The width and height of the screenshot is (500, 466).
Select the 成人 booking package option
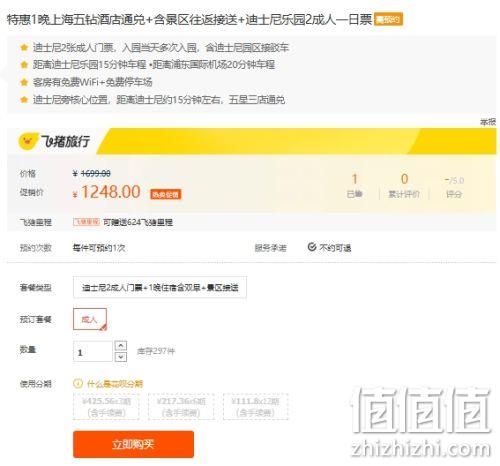(x=90, y=319)
